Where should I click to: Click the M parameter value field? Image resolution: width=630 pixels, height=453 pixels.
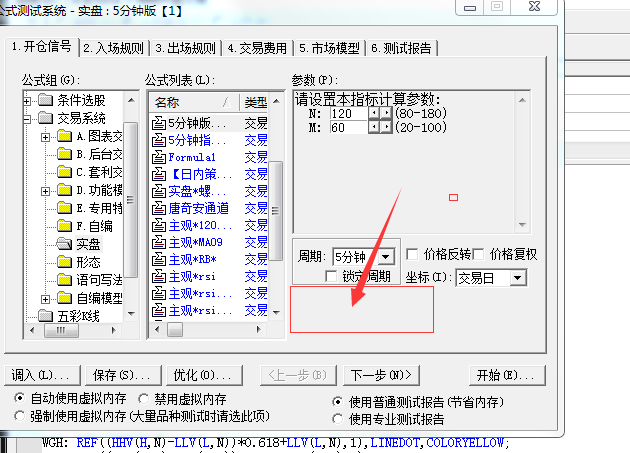pos(349,127)
